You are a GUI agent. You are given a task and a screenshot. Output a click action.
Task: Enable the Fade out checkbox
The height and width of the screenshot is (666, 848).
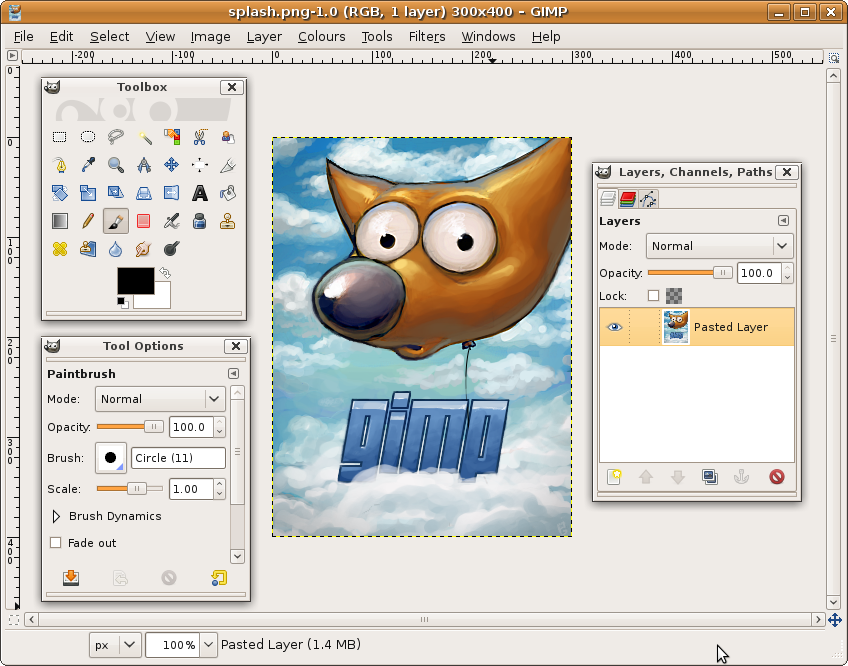pos(56,543)
